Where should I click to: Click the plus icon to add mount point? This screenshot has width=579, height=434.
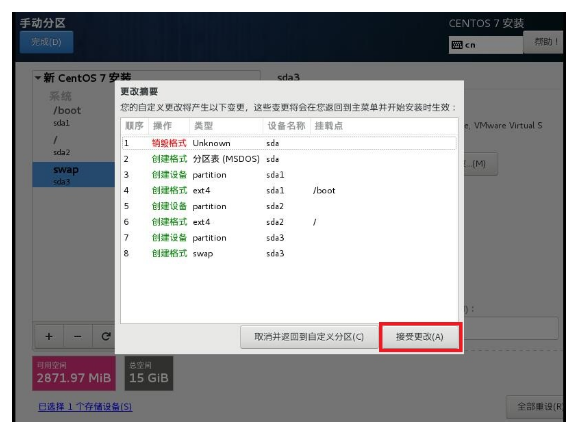coord(49,336)
